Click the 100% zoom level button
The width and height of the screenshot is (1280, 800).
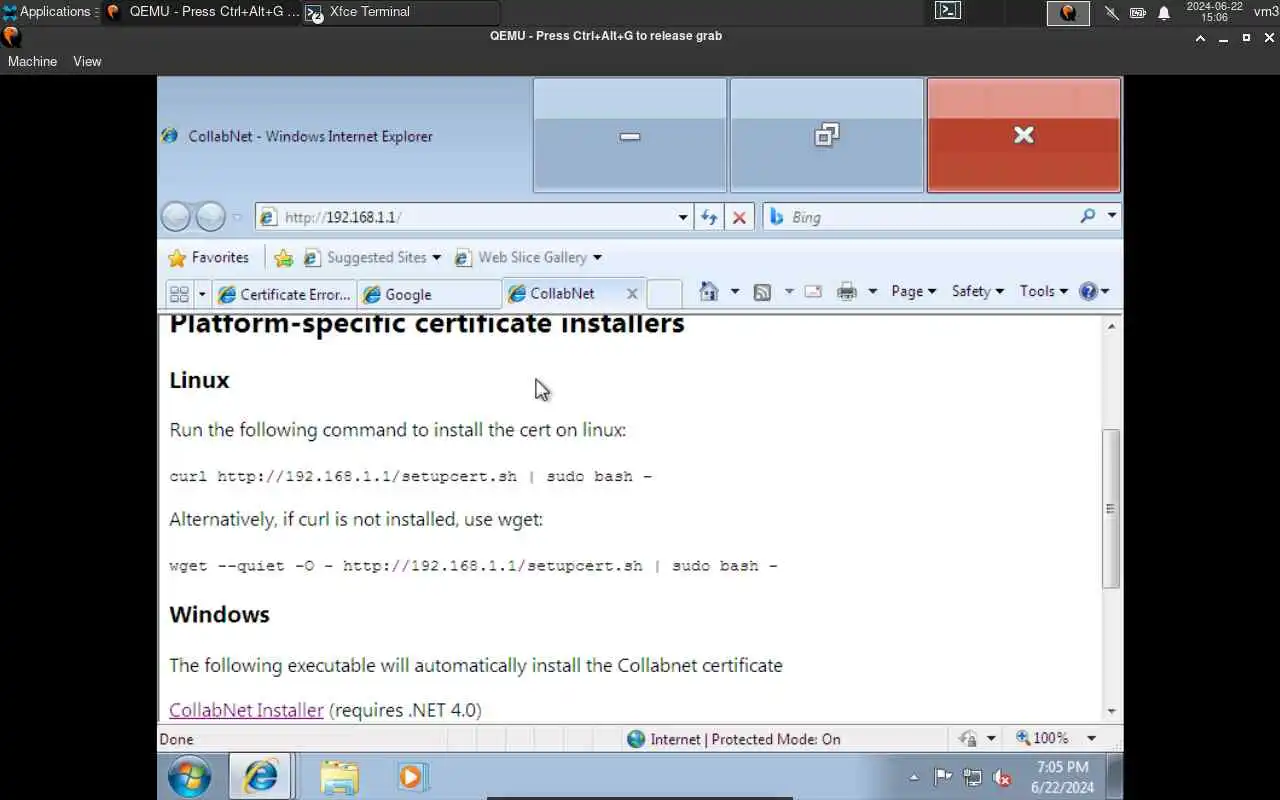coord(1041,738)
